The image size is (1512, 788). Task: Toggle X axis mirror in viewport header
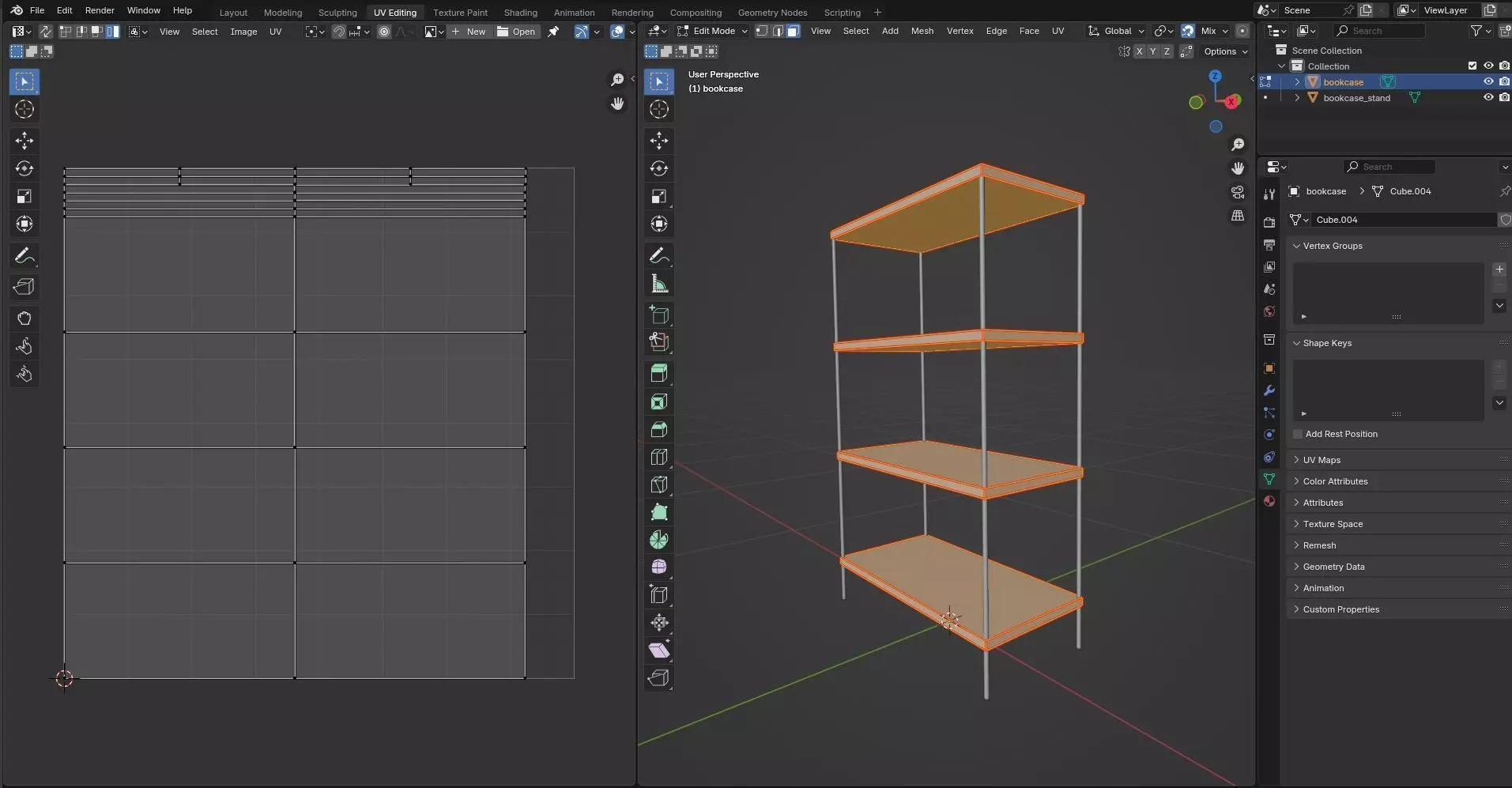[1139, 51]
